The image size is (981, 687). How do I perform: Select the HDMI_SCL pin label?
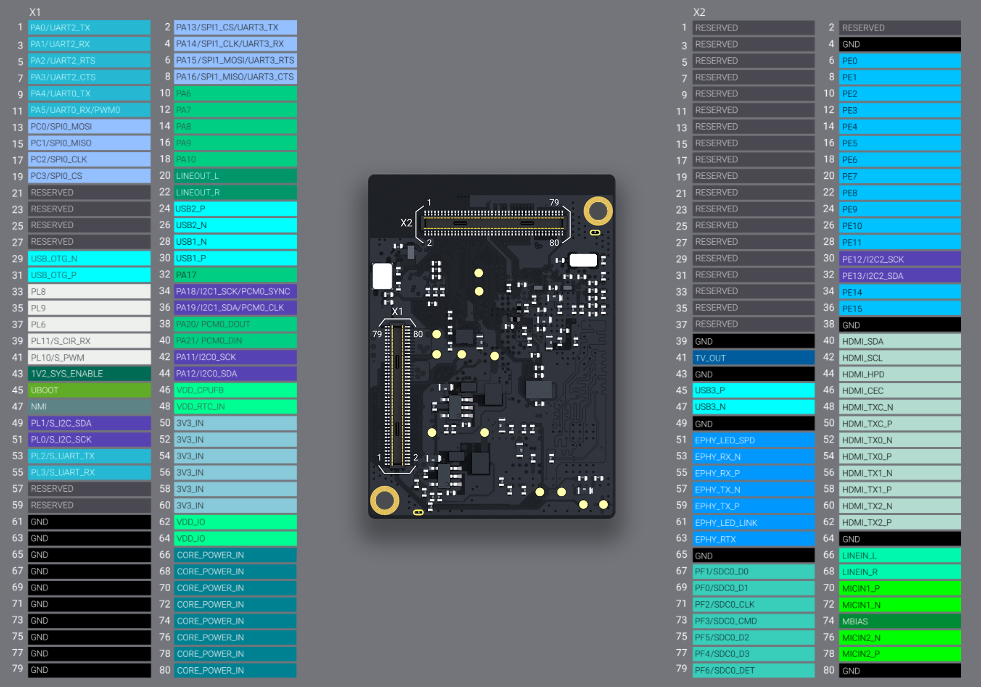click(x=900, y=358)
